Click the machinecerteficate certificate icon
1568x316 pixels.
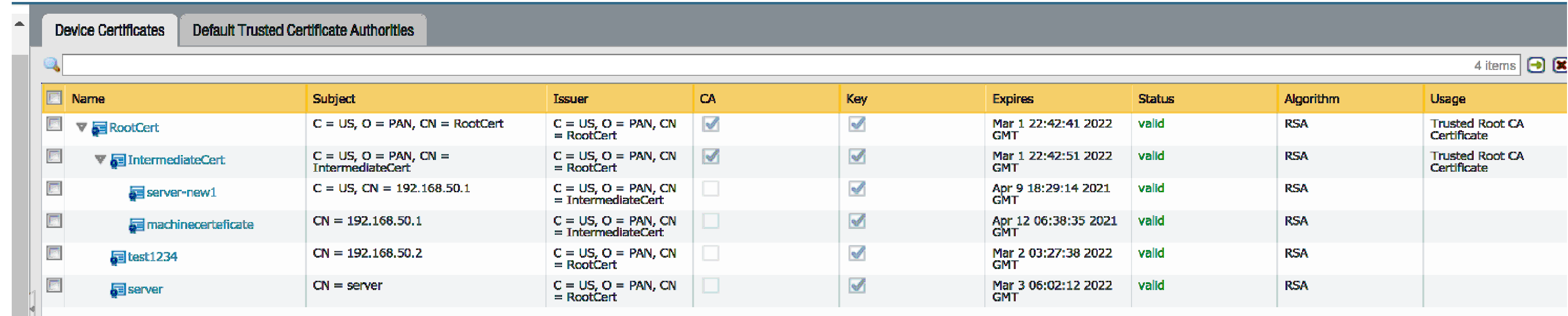[x=136, y=226]
